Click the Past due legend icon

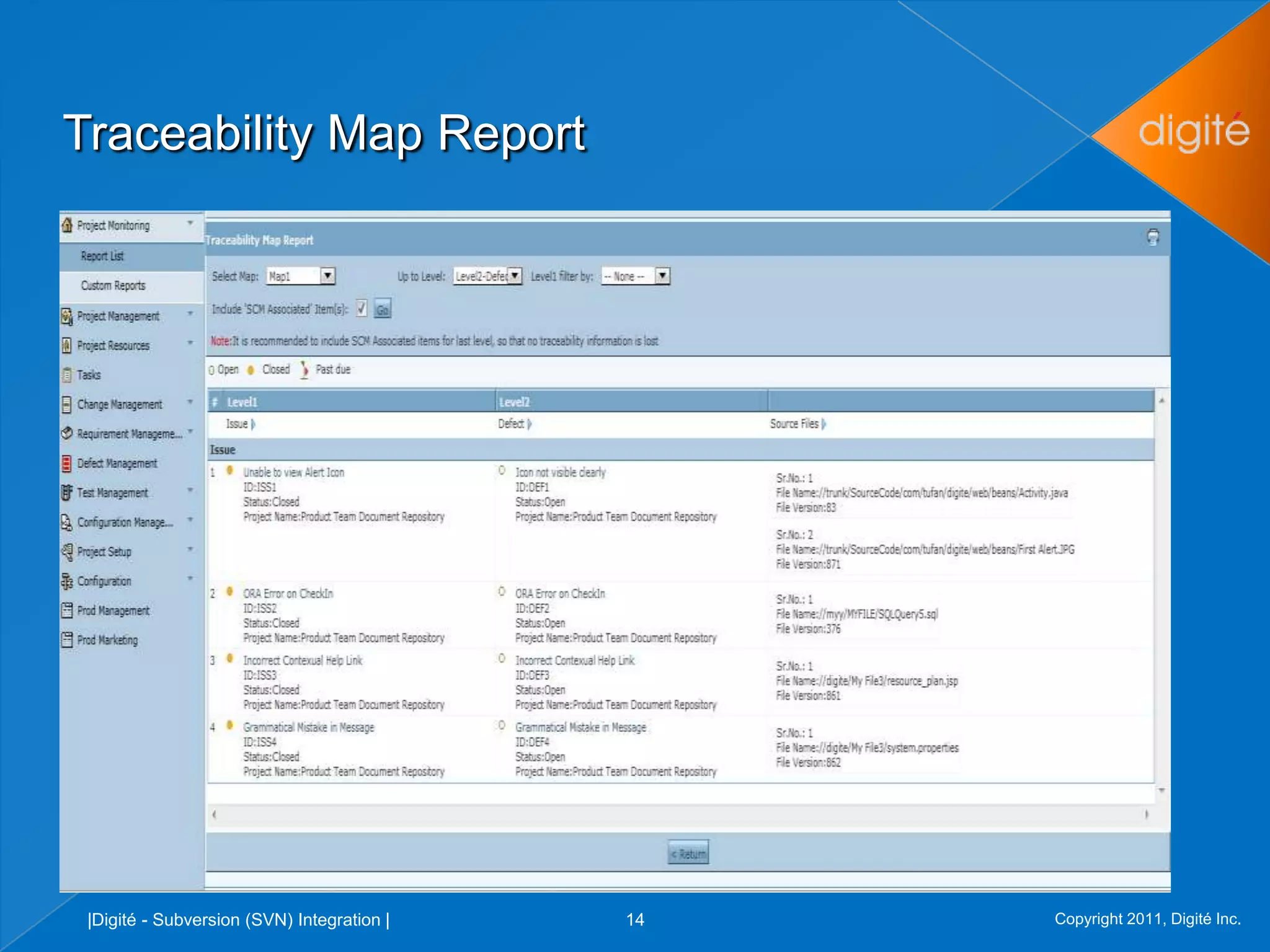(x=304, y=370)
